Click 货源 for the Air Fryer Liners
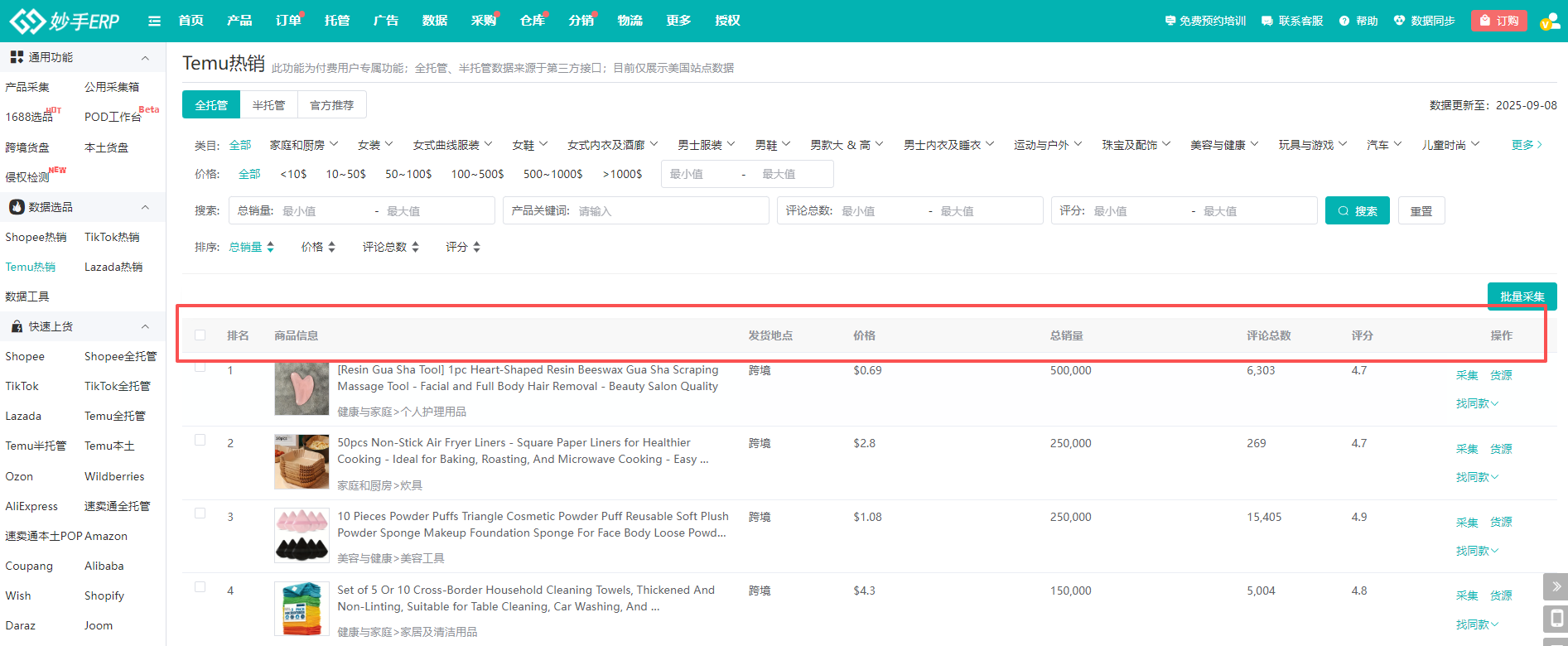 (x=1501, y=449)
